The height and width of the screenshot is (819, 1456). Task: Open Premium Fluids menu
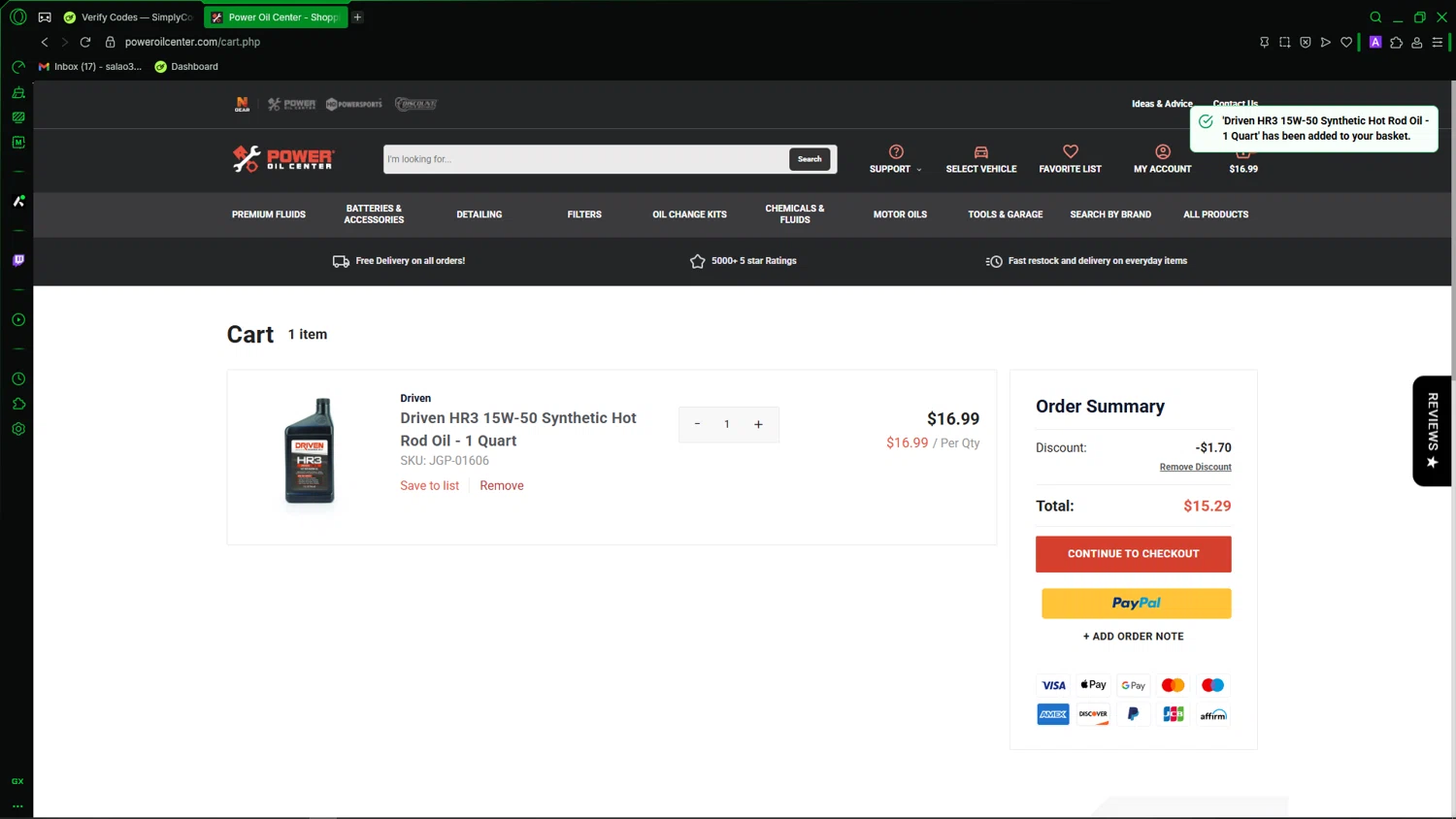269,214
